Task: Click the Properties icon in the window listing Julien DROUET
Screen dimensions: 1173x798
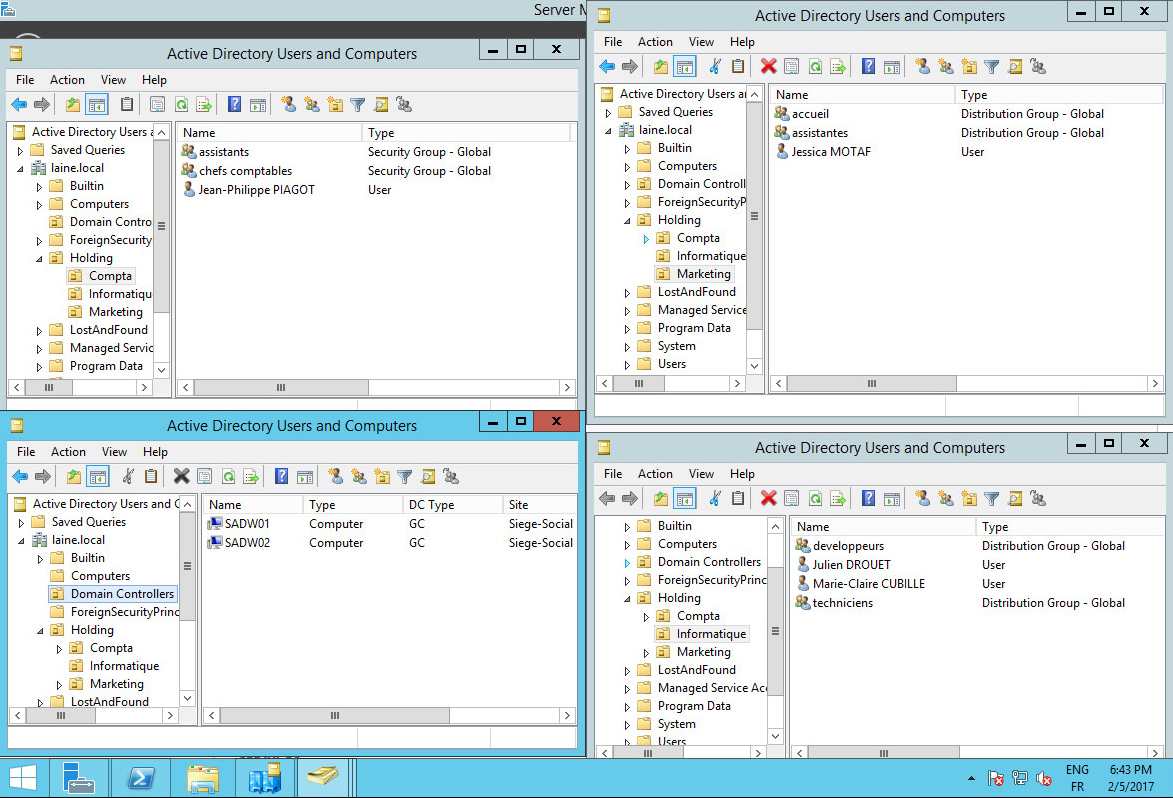Action: [791, 499]
